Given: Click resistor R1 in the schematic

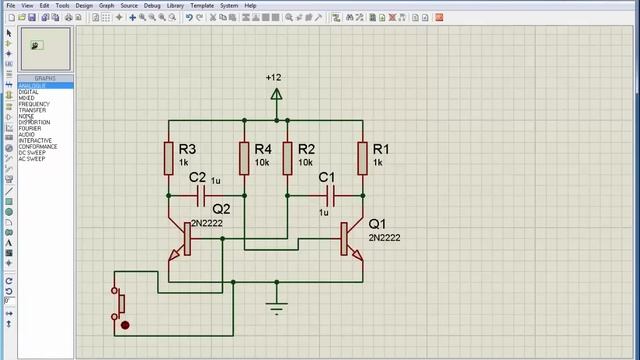Looking at the screenshot, I should pos(362,158).
